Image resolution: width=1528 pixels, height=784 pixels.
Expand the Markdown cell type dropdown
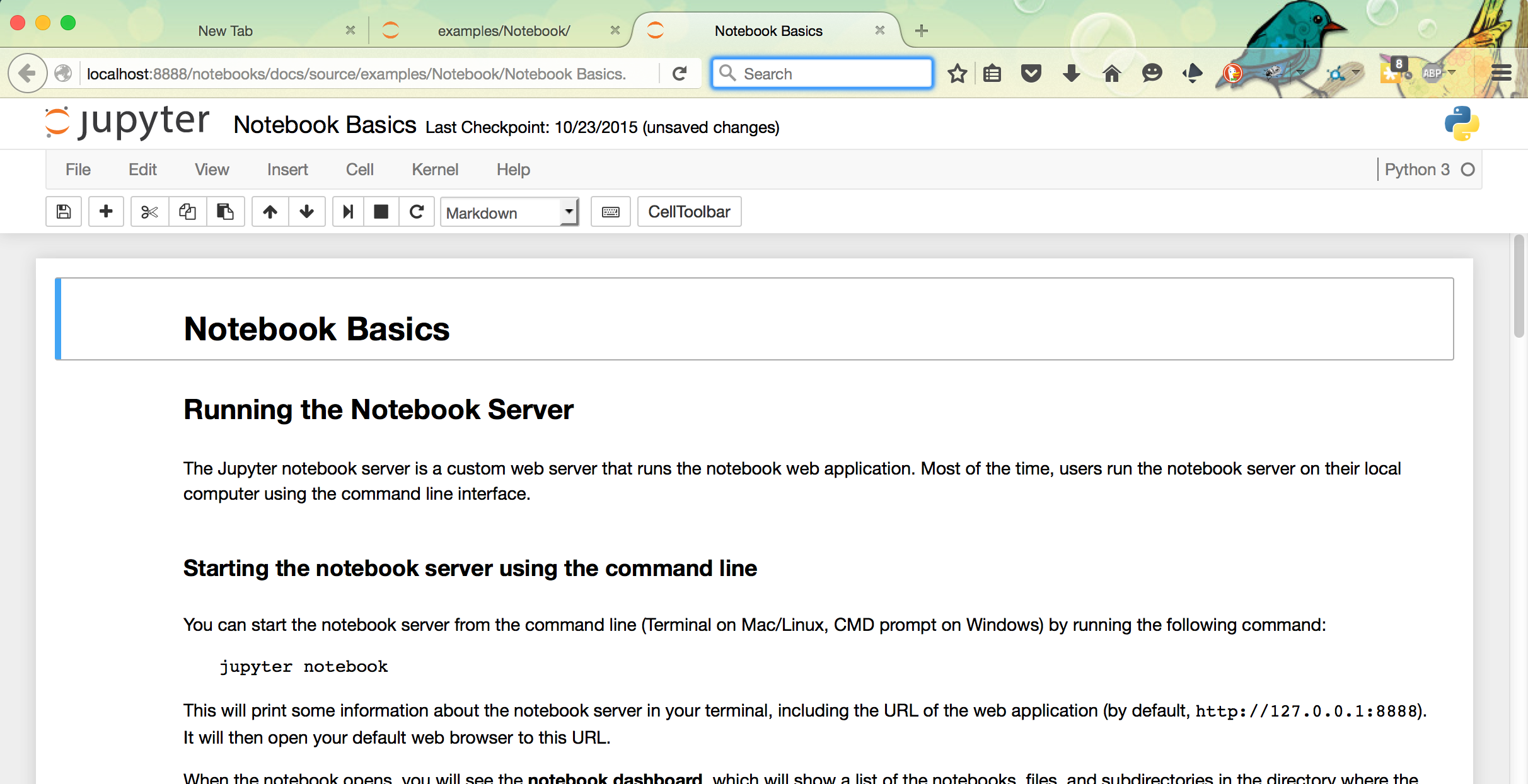click(x=509, y=212)
